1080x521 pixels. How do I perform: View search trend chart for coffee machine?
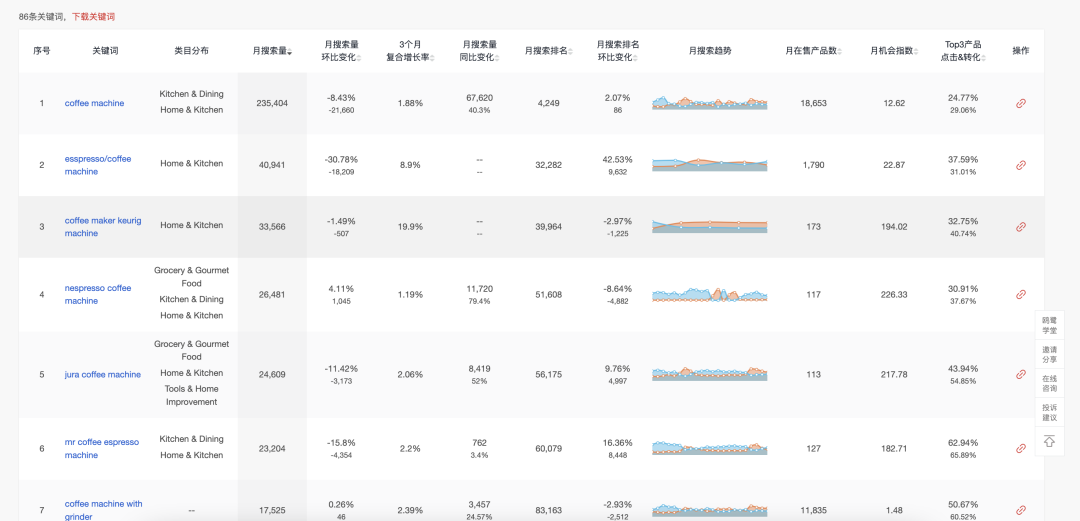tap(709, 103)
